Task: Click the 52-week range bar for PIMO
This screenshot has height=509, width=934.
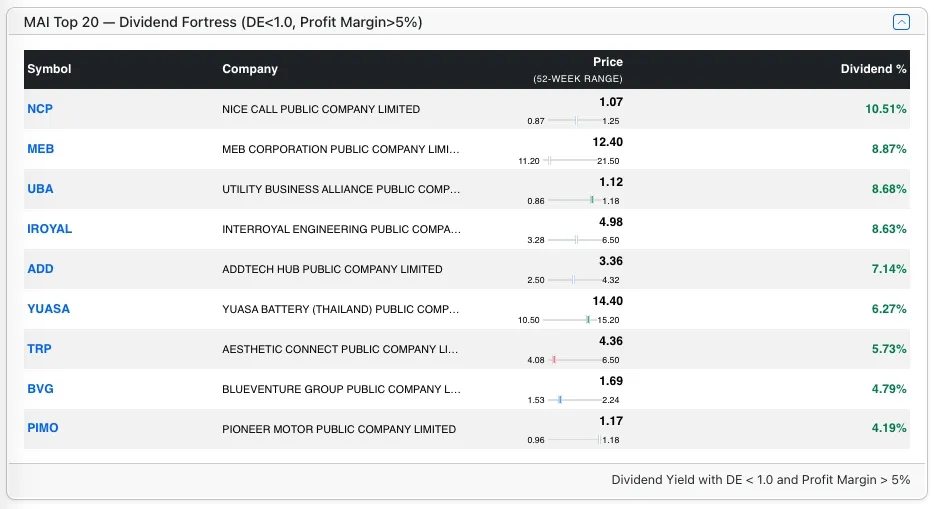Action: 574,440
